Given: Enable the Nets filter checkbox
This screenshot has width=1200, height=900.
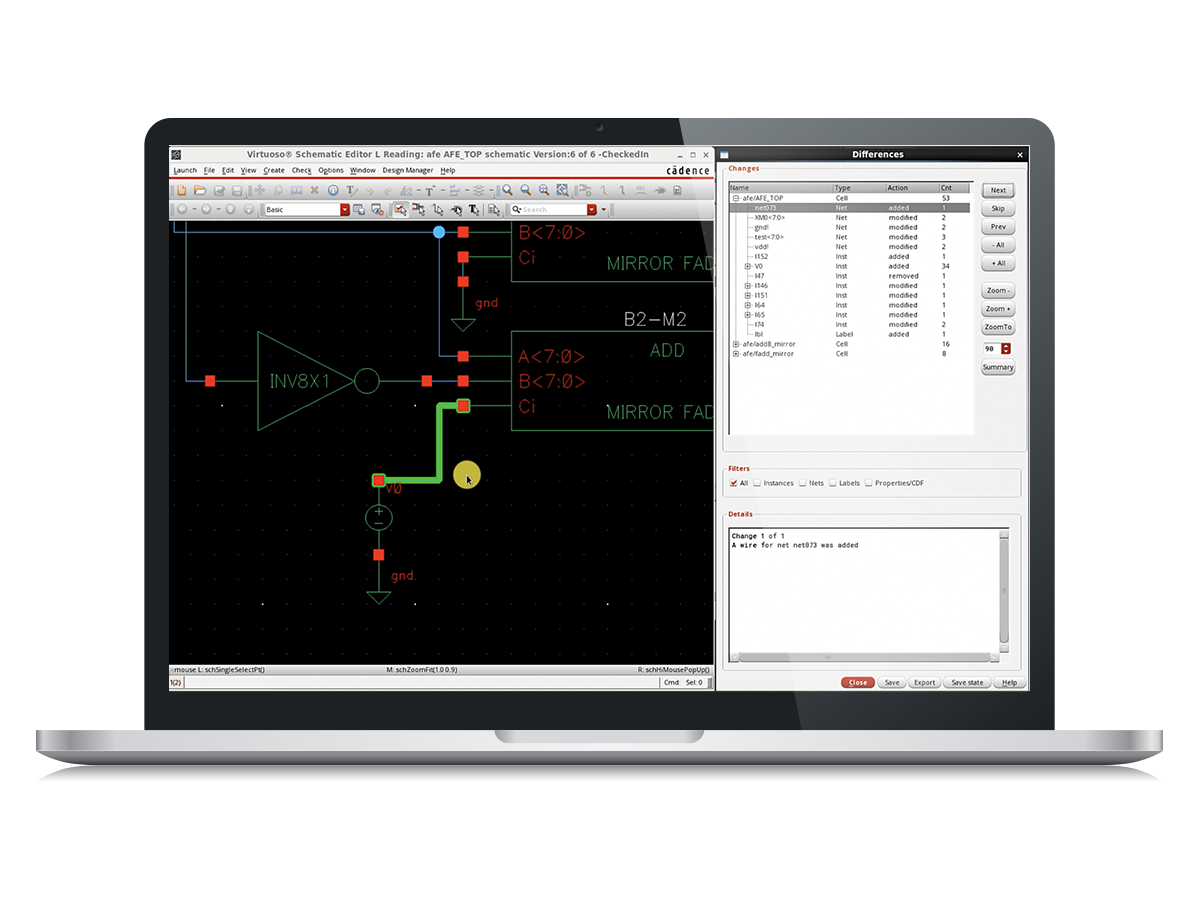Looking at the screenshot, I should pos(803,483).
